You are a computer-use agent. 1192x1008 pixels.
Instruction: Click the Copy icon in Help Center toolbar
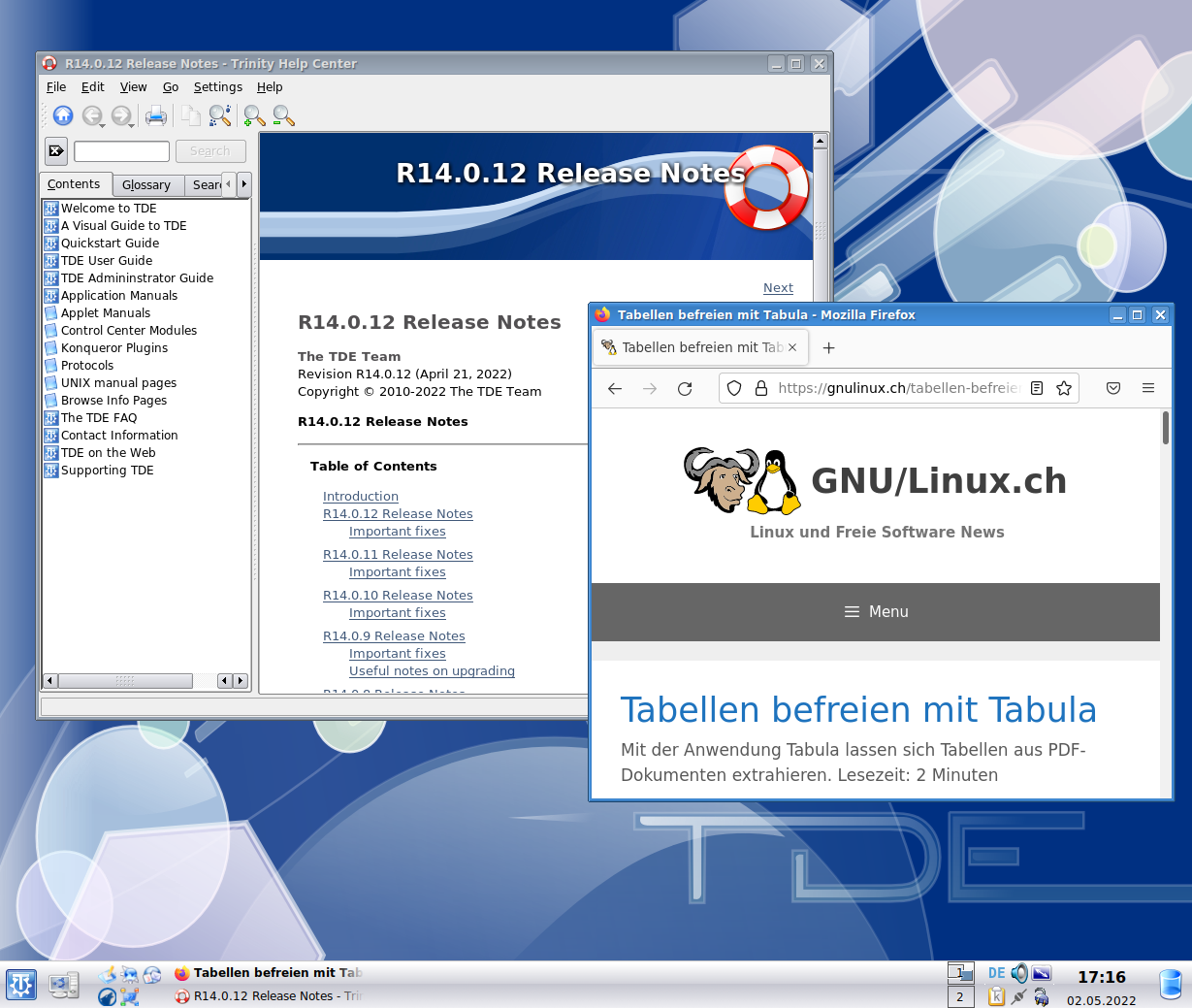[191, 116]
